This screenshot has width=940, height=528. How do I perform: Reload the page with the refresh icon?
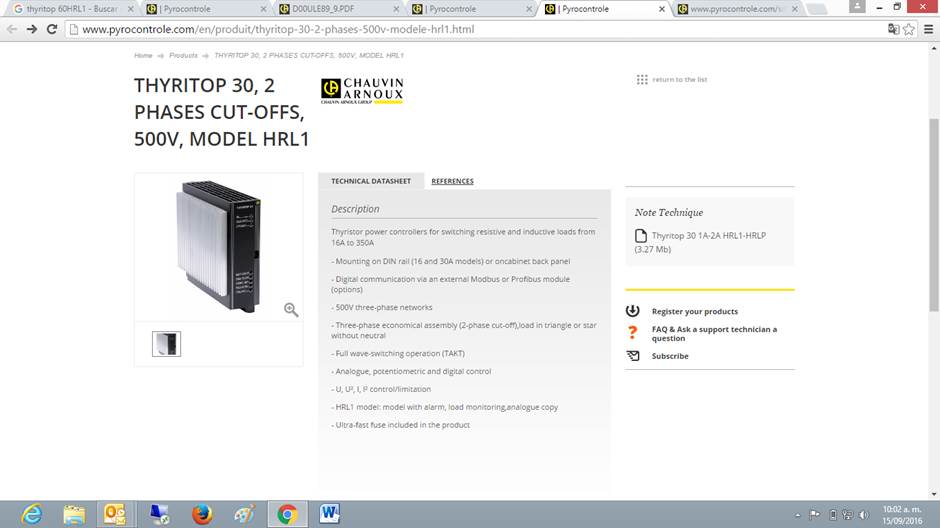(52, 29)
